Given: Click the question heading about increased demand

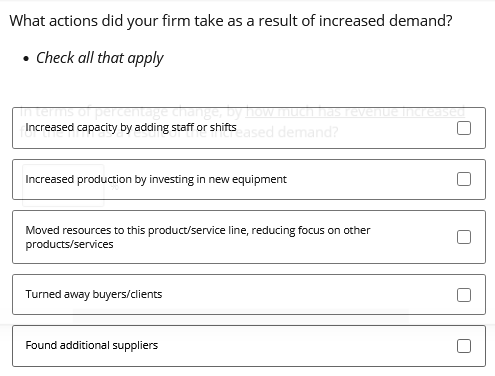Looking at the screenshot, I should [231, 21].
